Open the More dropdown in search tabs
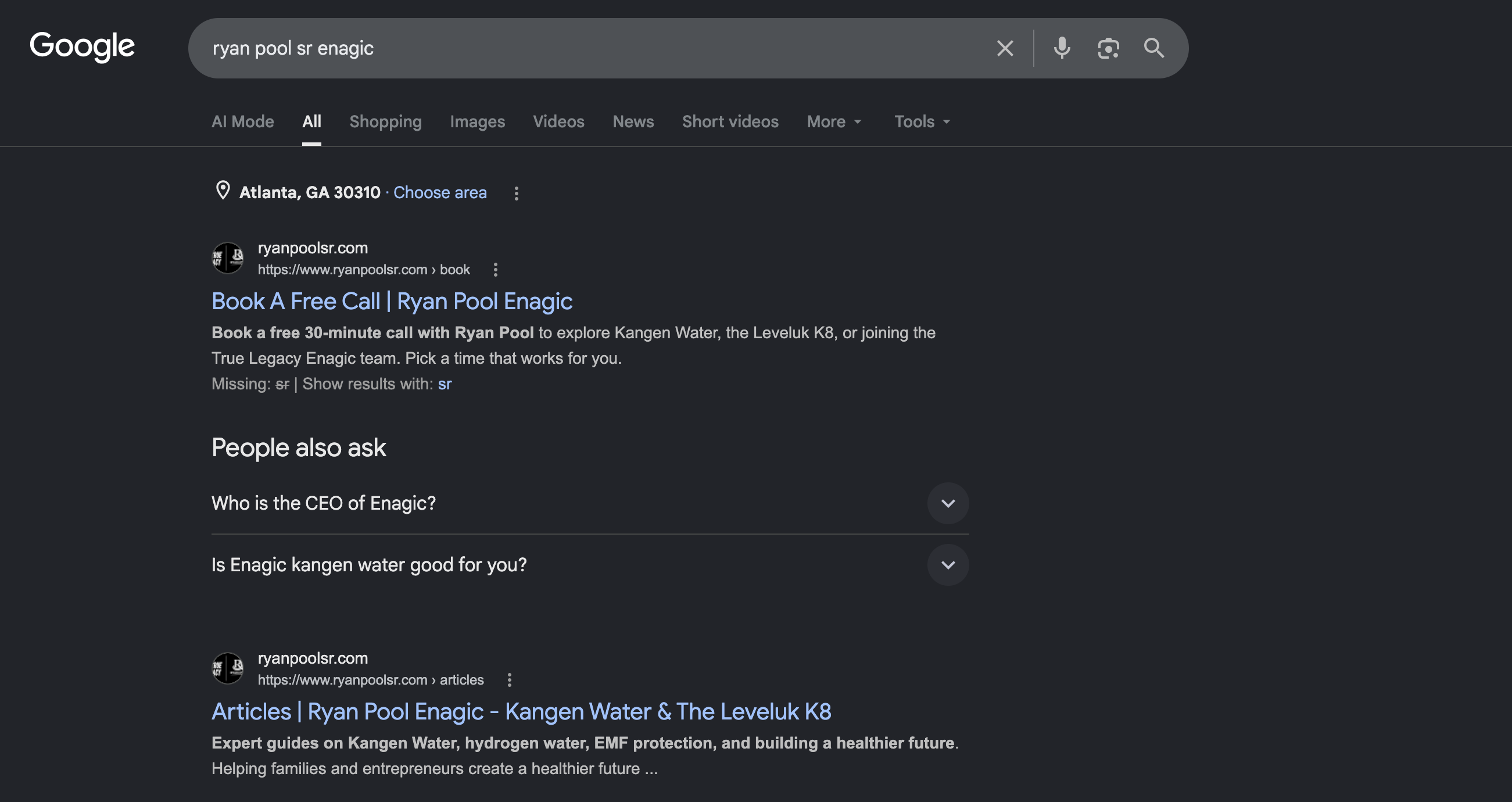 coord(834,121)
